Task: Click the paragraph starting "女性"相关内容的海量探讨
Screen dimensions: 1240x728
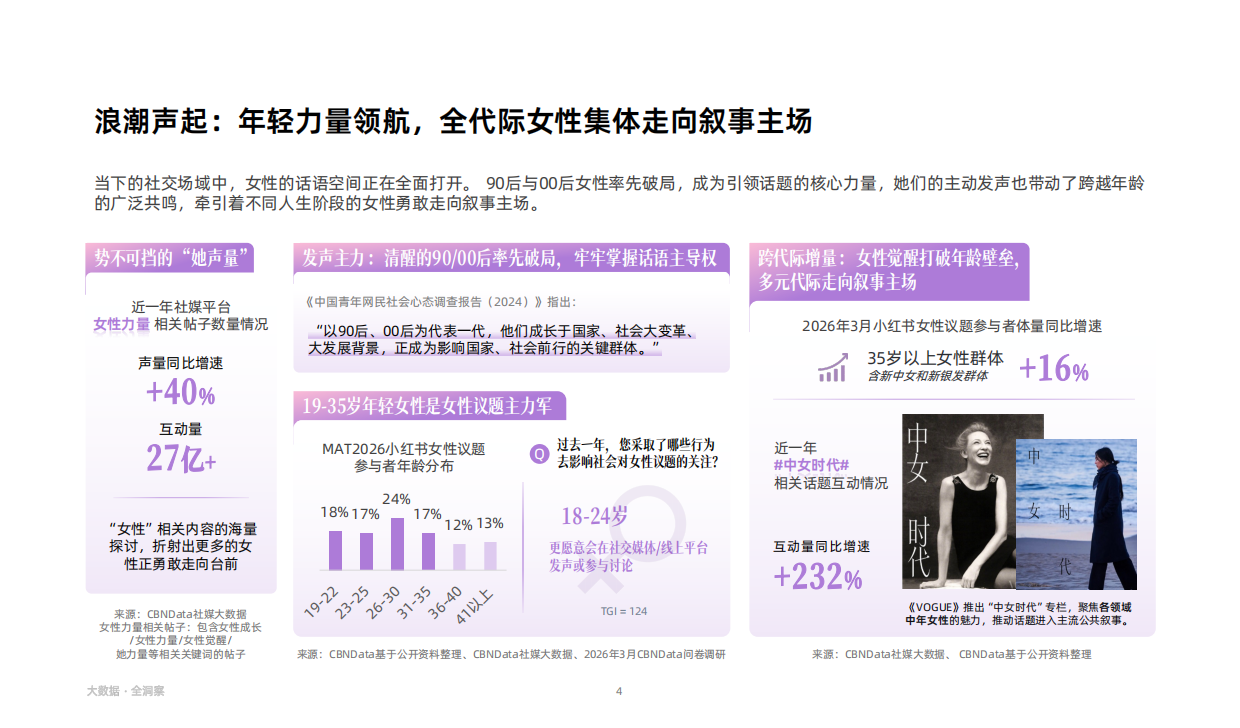Action: pyautogui.click(x=181, y=546)
